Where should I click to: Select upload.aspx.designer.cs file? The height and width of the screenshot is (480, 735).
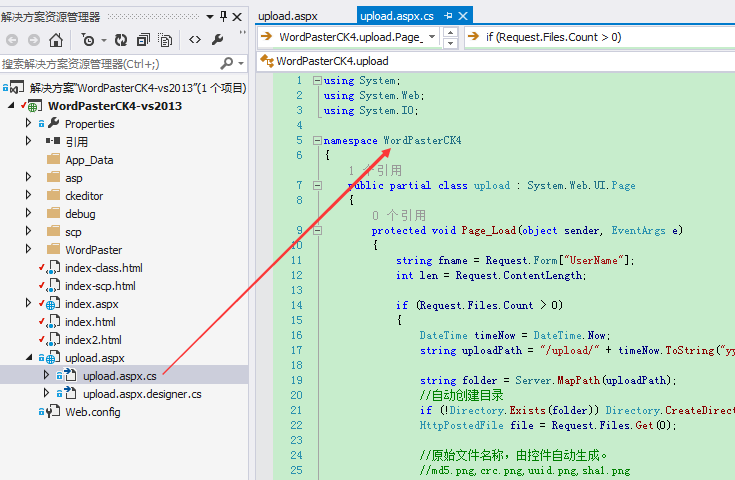(142, 394)
